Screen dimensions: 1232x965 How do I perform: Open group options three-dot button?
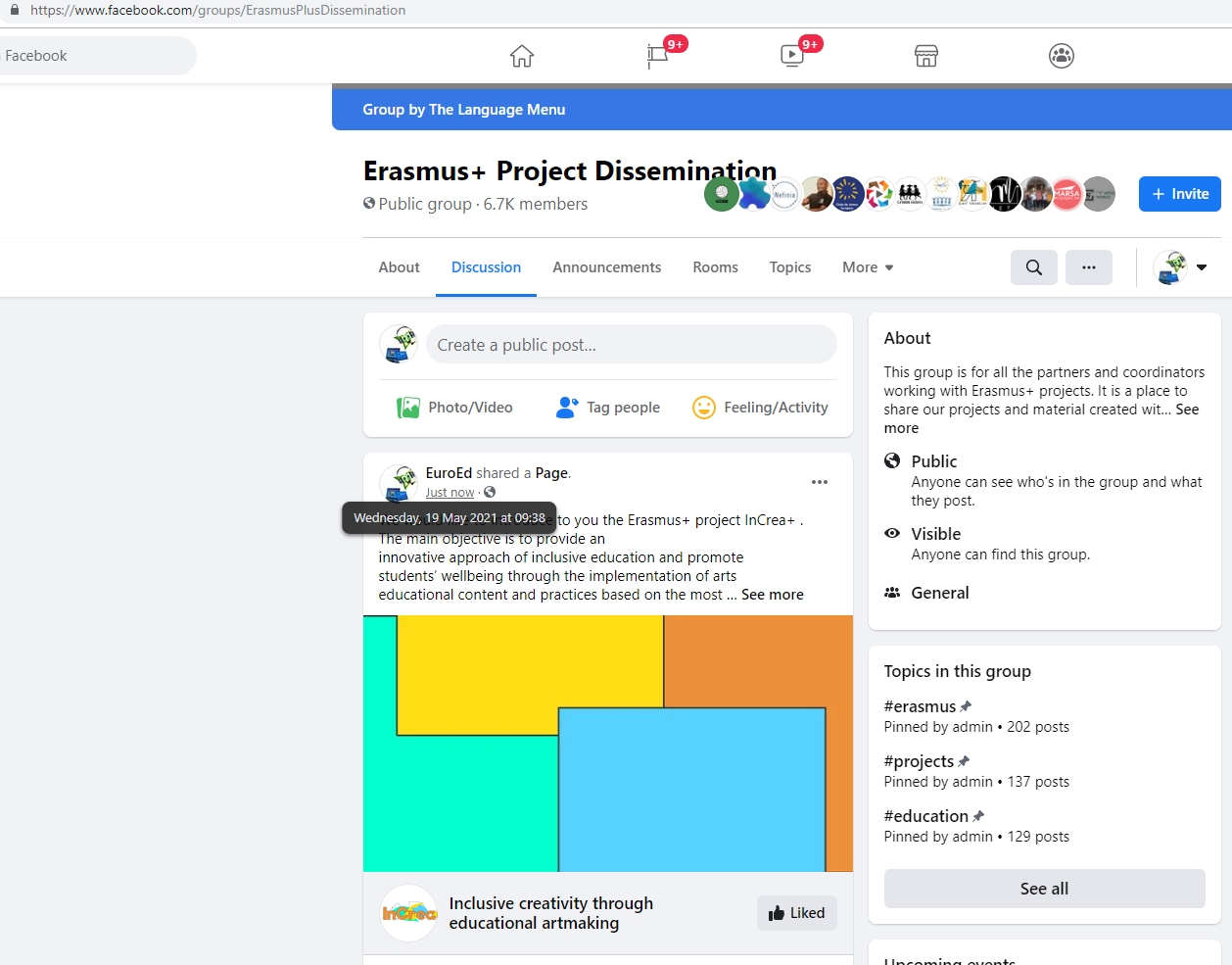(1089, 267)
